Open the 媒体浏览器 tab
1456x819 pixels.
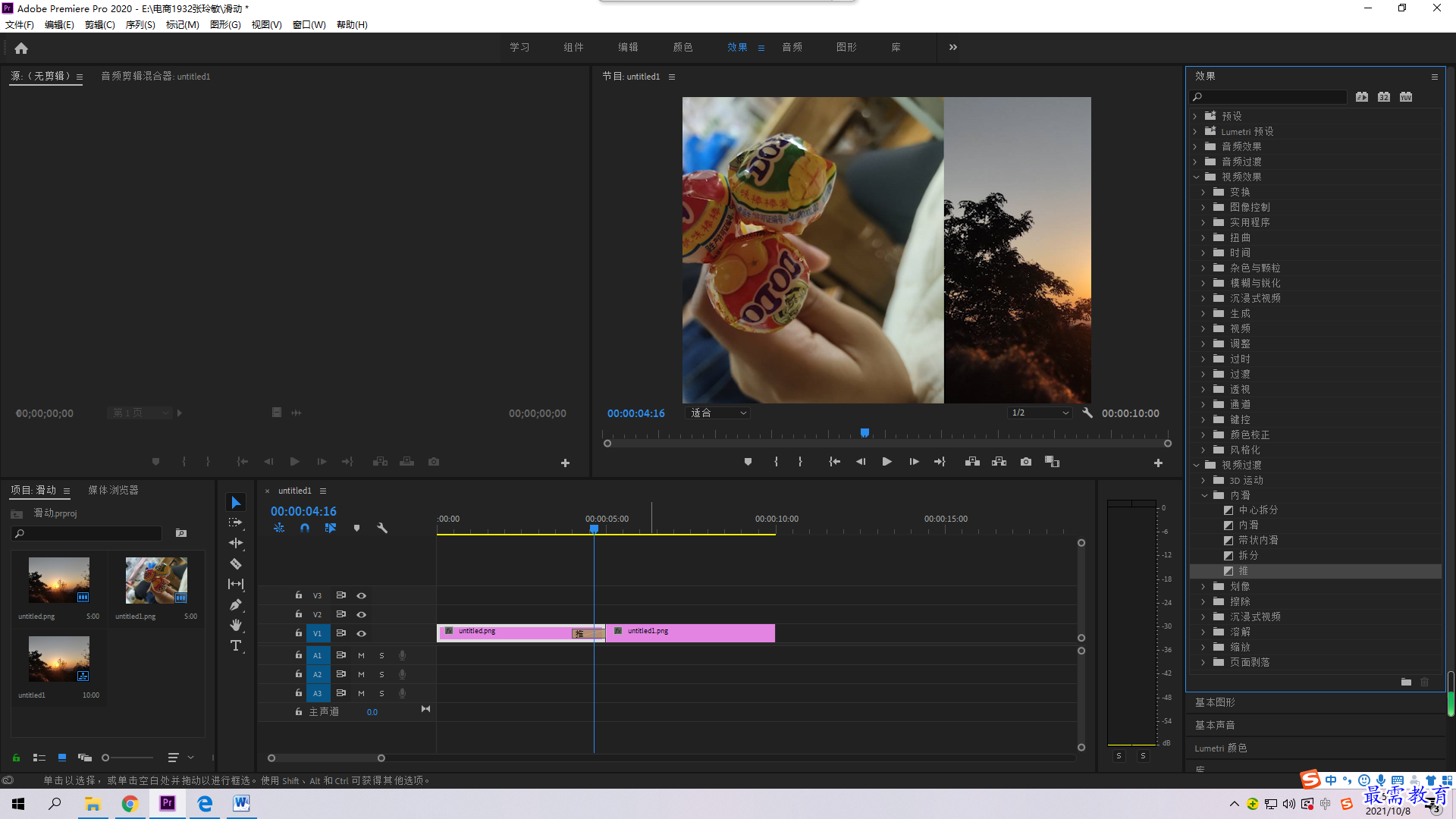click(113, 491)
